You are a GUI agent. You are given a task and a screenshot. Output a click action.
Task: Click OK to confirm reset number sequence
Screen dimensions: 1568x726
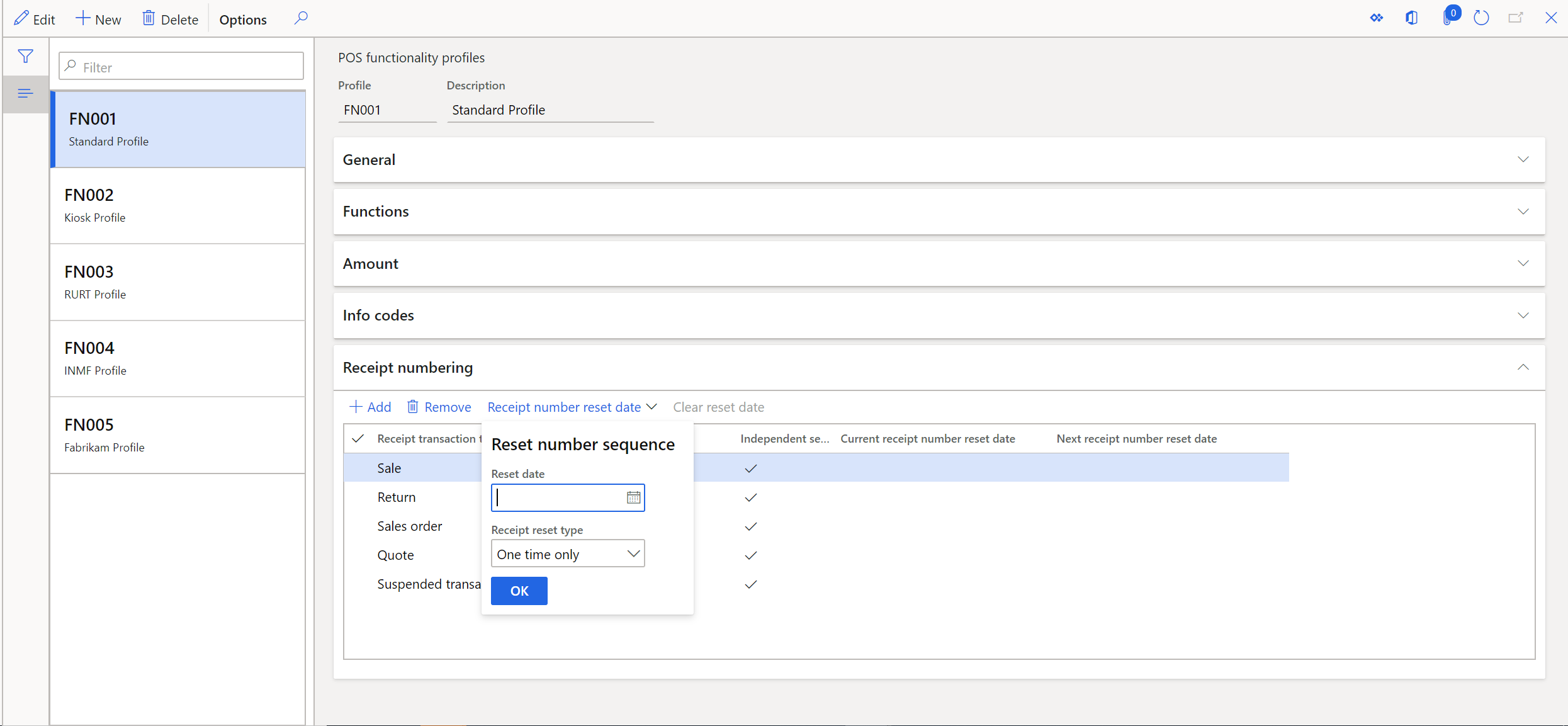519,590
